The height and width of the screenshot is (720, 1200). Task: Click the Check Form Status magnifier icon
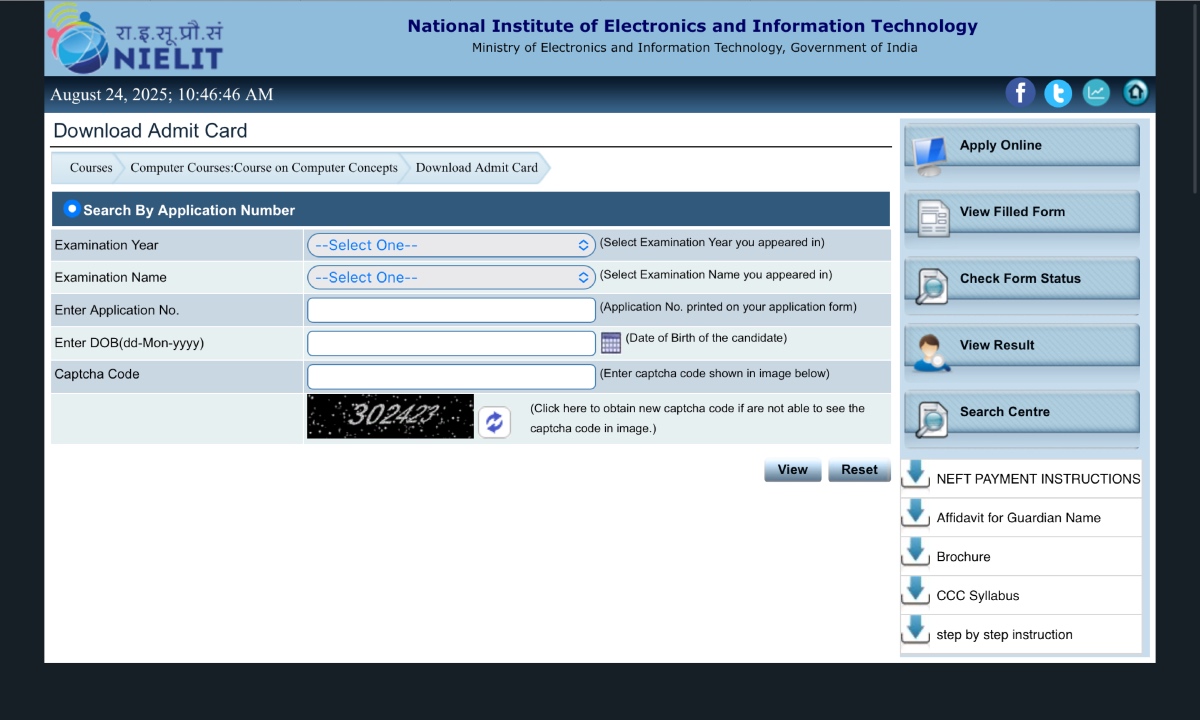coord(932,285)
